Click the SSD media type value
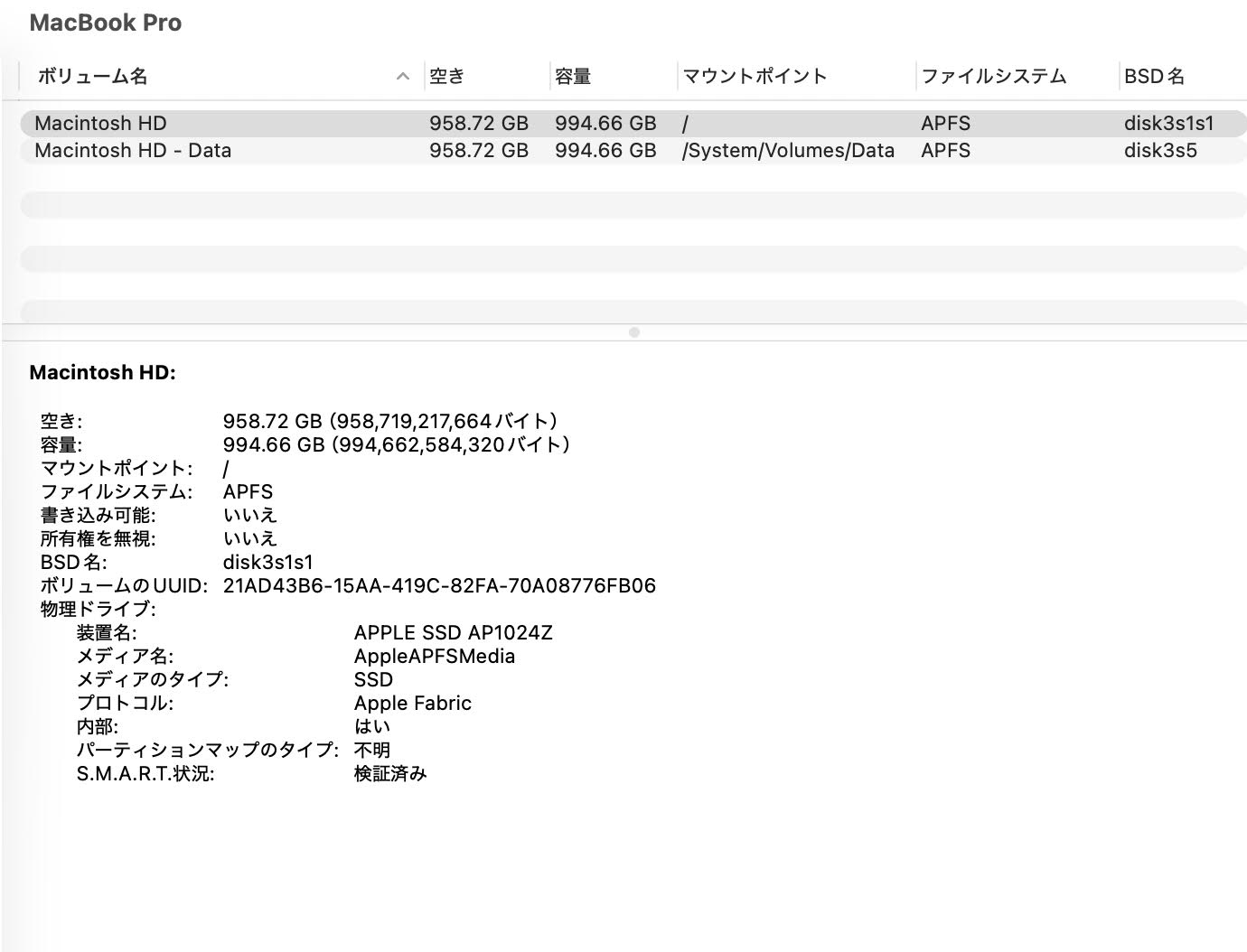 [x=373, y=679]
